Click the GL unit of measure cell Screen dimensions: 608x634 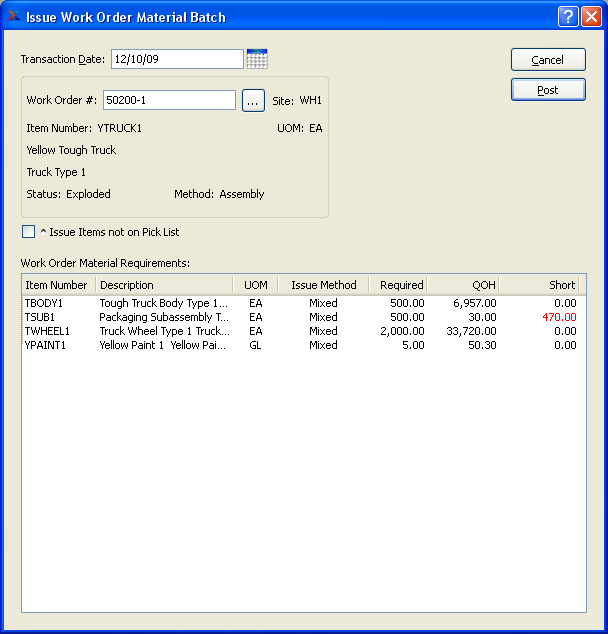(255, 345)
